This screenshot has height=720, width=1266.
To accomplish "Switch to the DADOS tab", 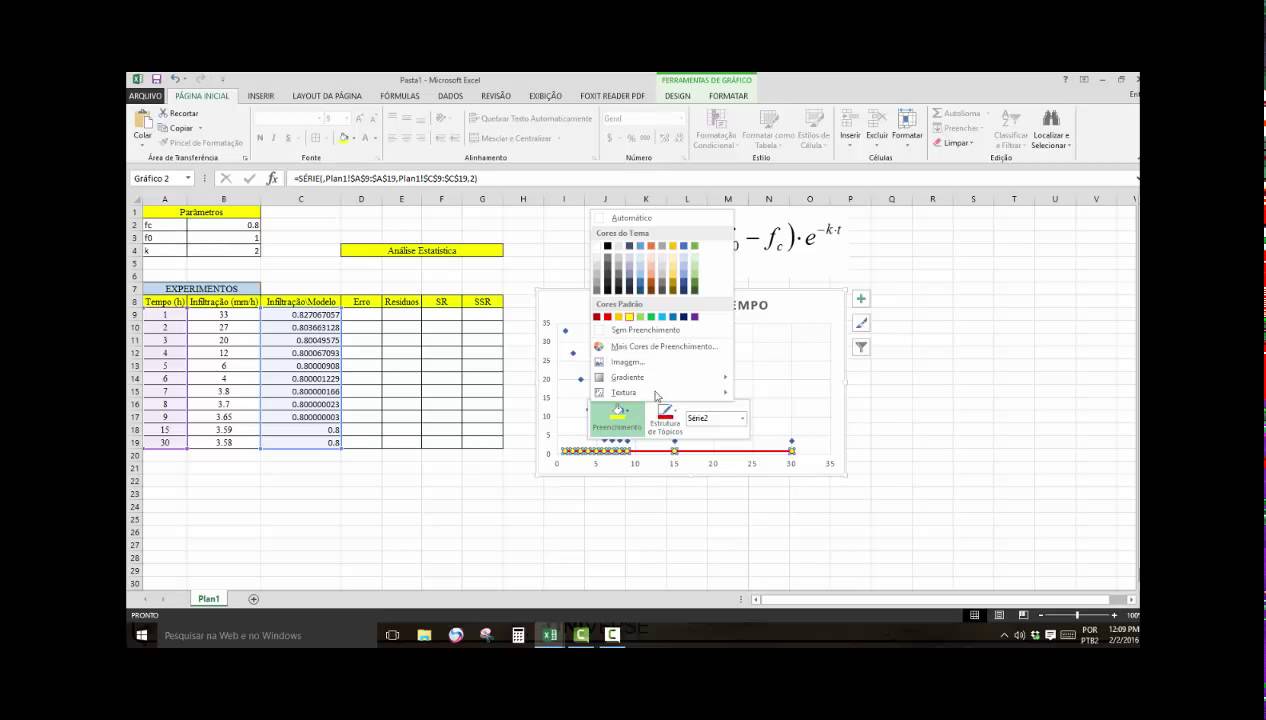I will (x=450, y=96).
